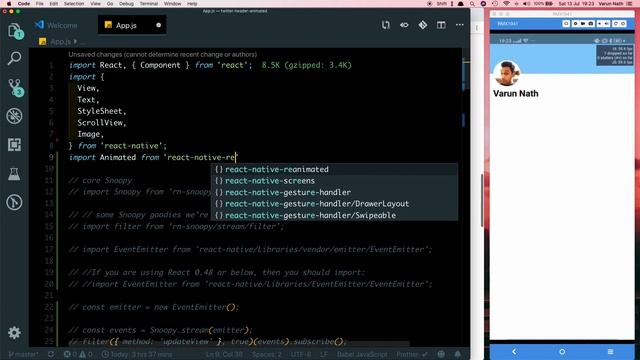The image size is (640, 360).
Task: Open the Terminal menu
Action: click(149, 3)
